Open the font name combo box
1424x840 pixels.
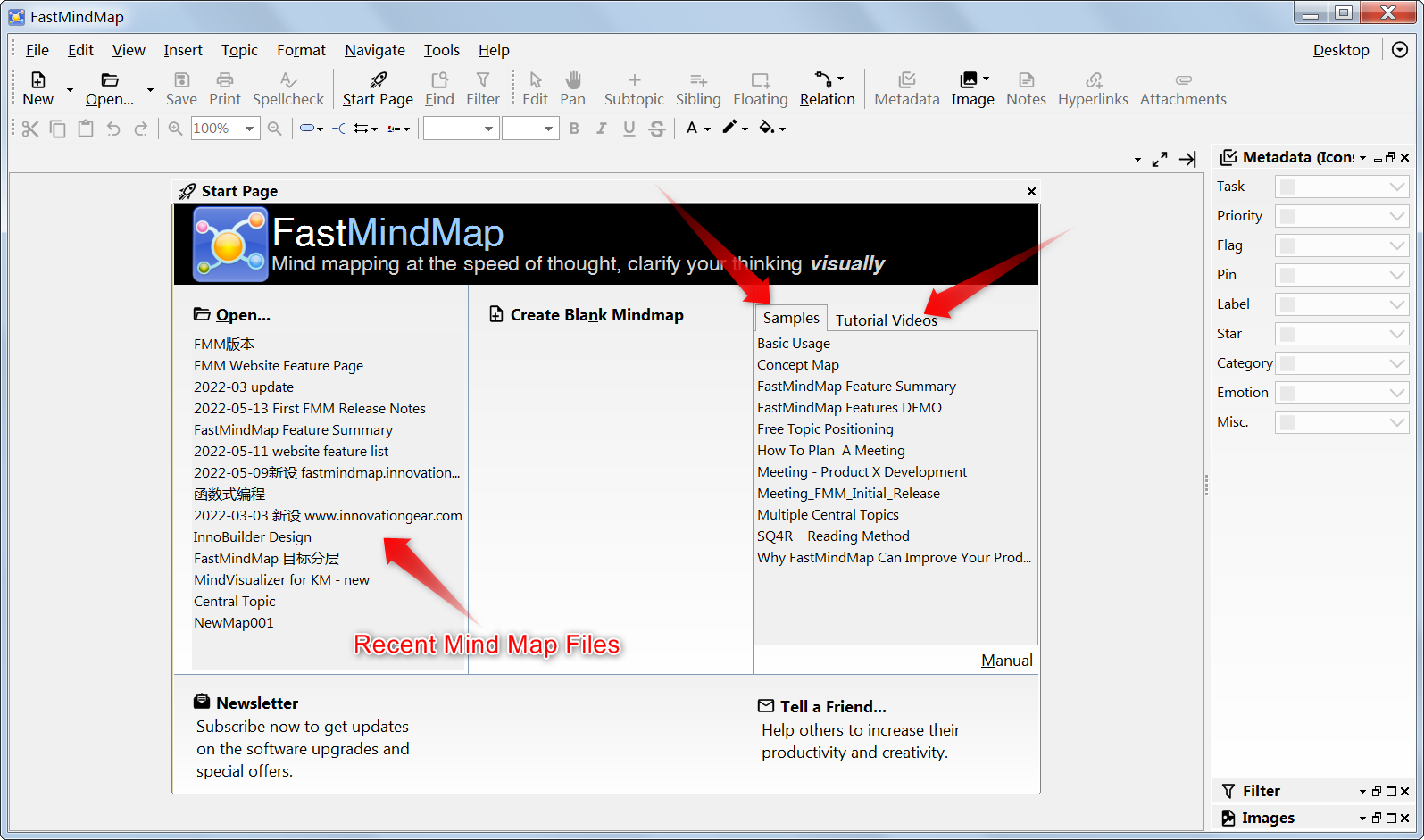(461, 129)
